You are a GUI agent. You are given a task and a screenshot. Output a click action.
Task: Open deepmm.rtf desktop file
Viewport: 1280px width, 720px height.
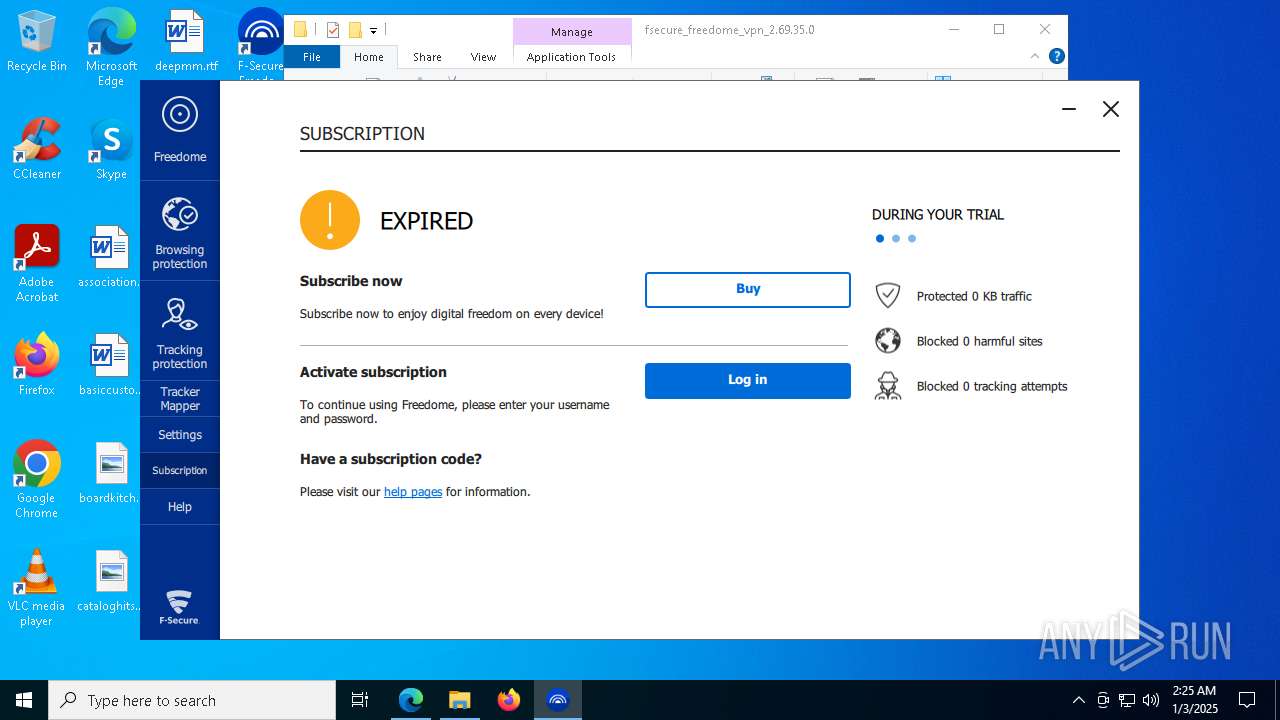click(x=186, y=41)
